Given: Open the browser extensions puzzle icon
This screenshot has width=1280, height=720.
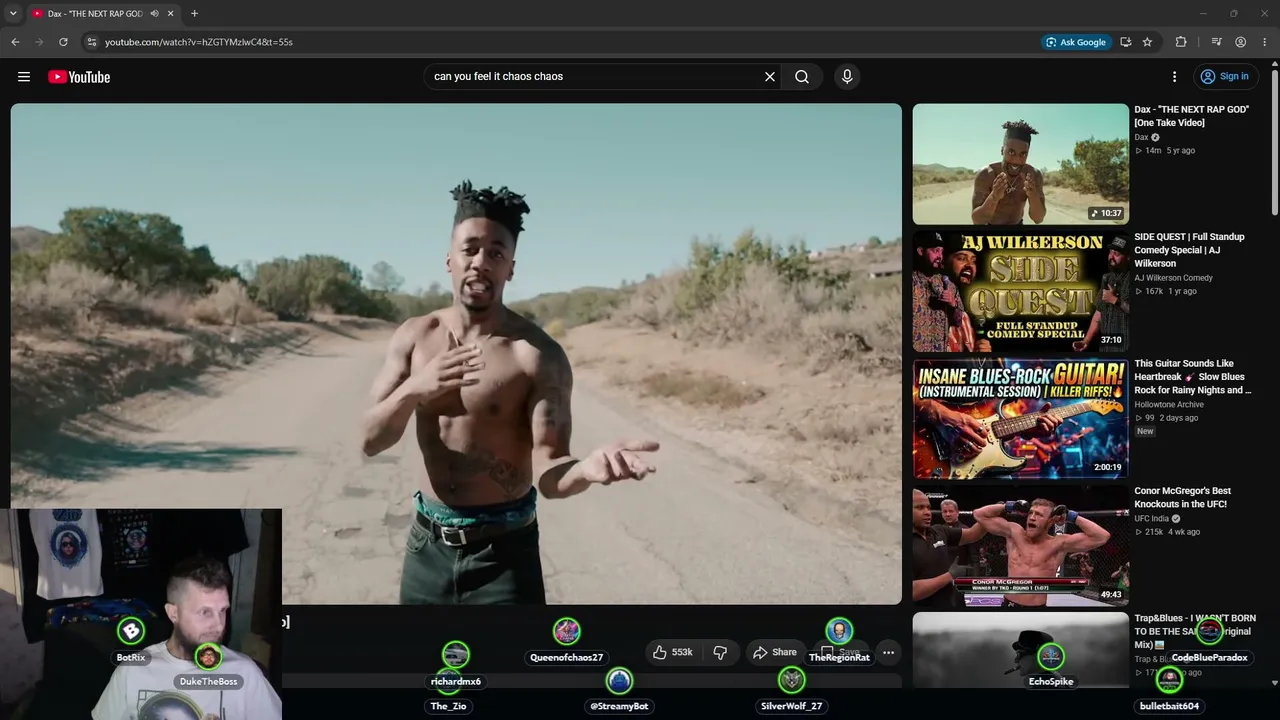Looking at the screenshot, I should click(x=1181, y=42).
